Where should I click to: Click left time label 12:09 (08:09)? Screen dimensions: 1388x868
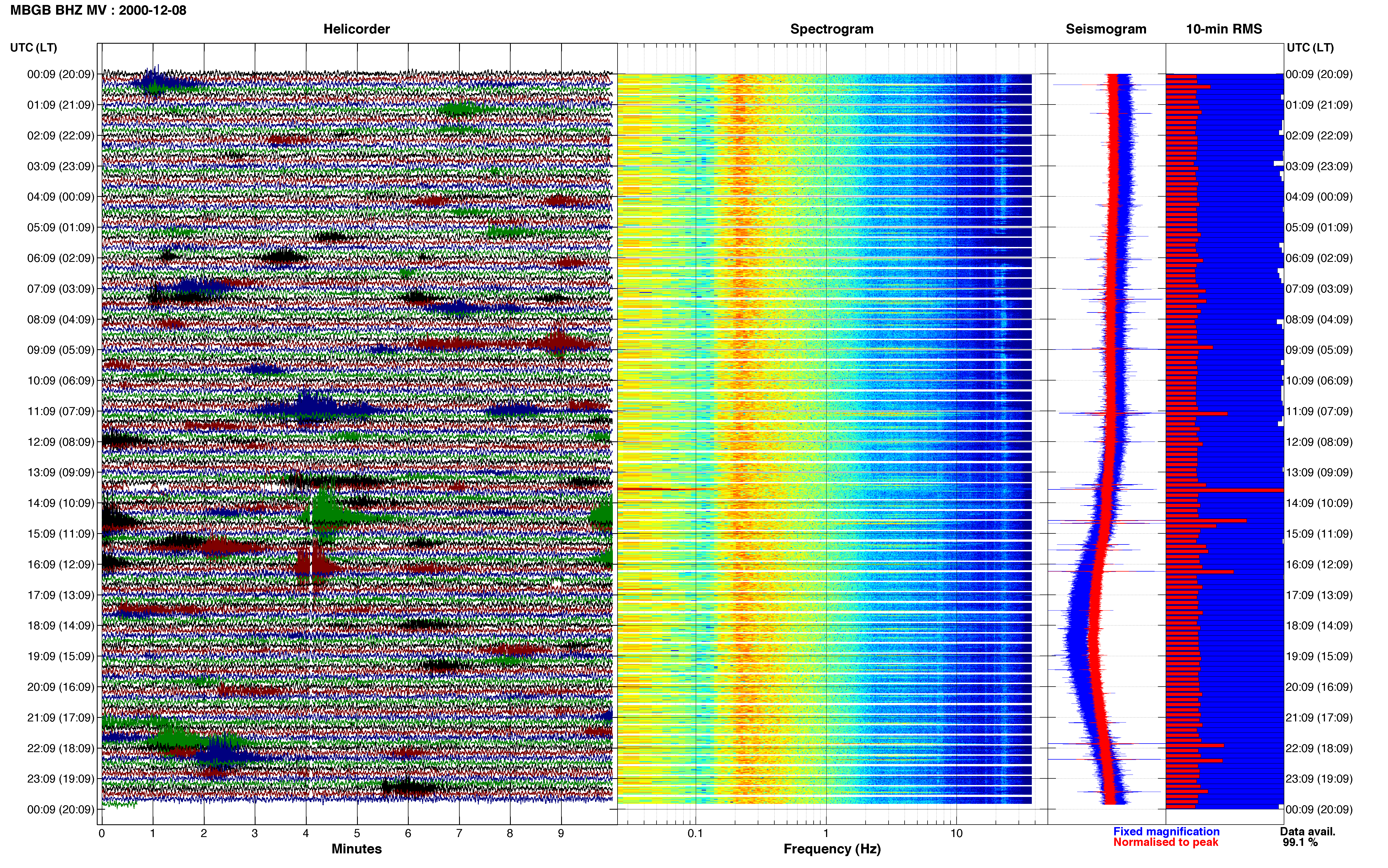[60, 442]
